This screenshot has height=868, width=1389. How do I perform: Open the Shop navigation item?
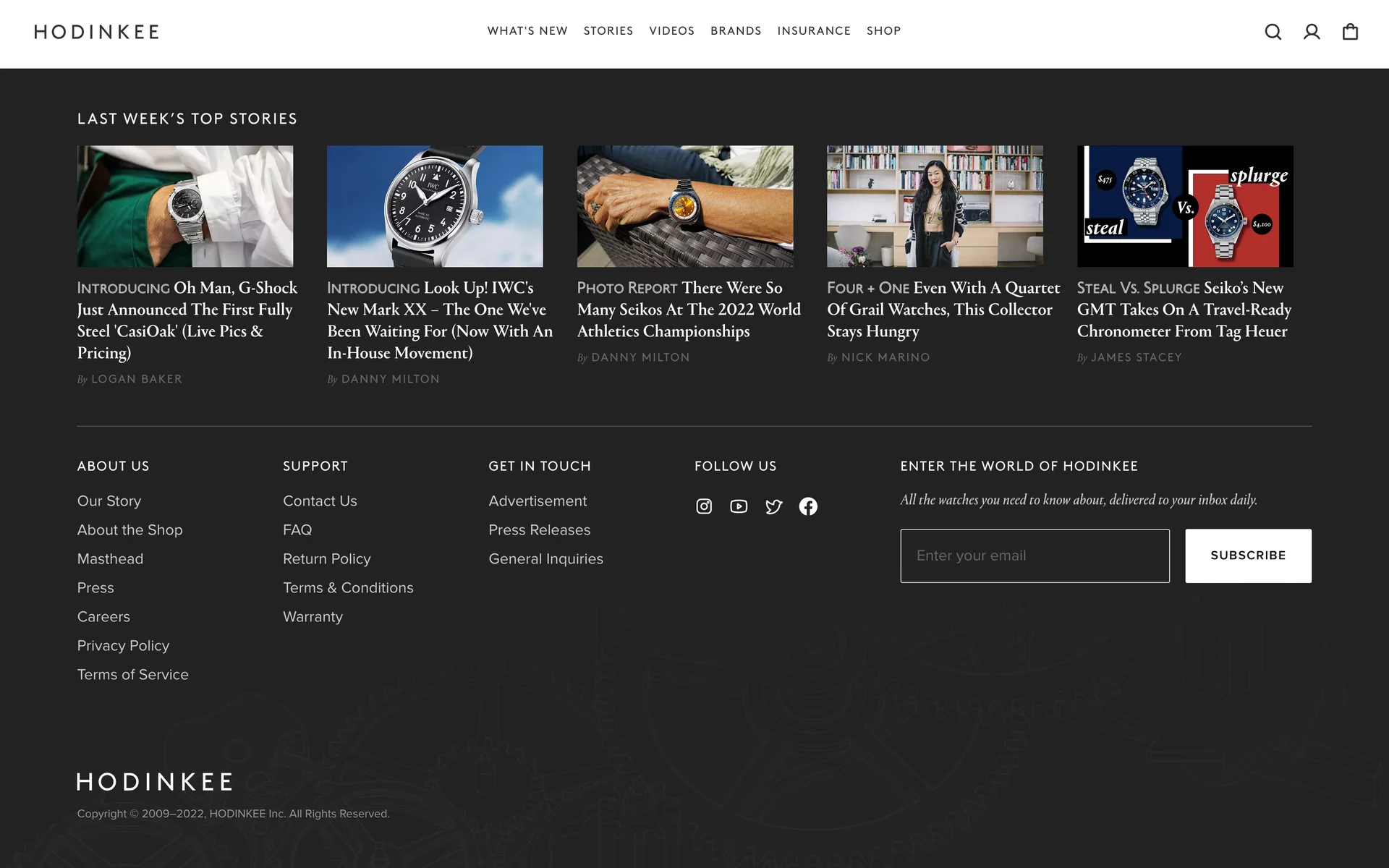point(883,31)
